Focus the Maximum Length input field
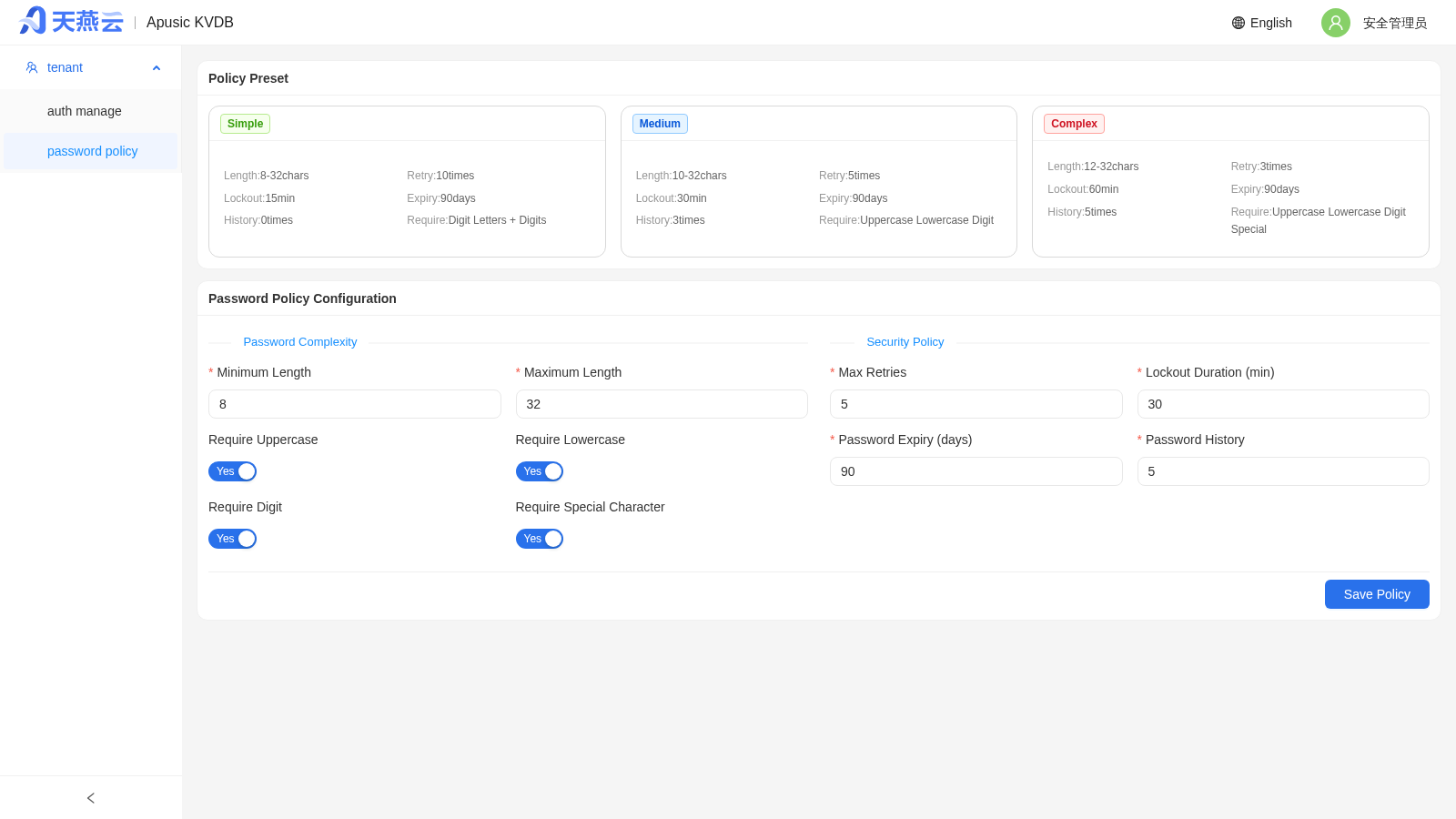The height and width of the screenshot is (819, 1456). point(662,404)
